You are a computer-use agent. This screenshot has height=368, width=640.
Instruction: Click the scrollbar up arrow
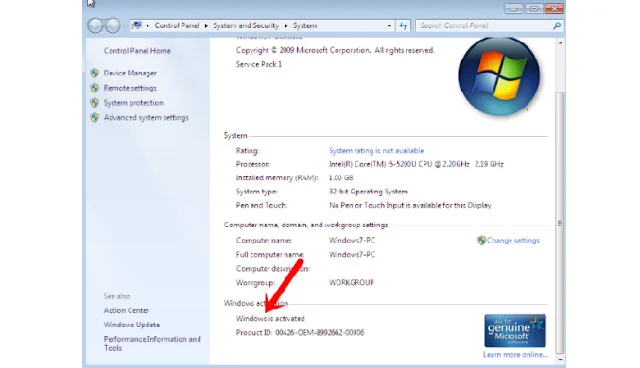pyautogui.click(x=560, y=42)
